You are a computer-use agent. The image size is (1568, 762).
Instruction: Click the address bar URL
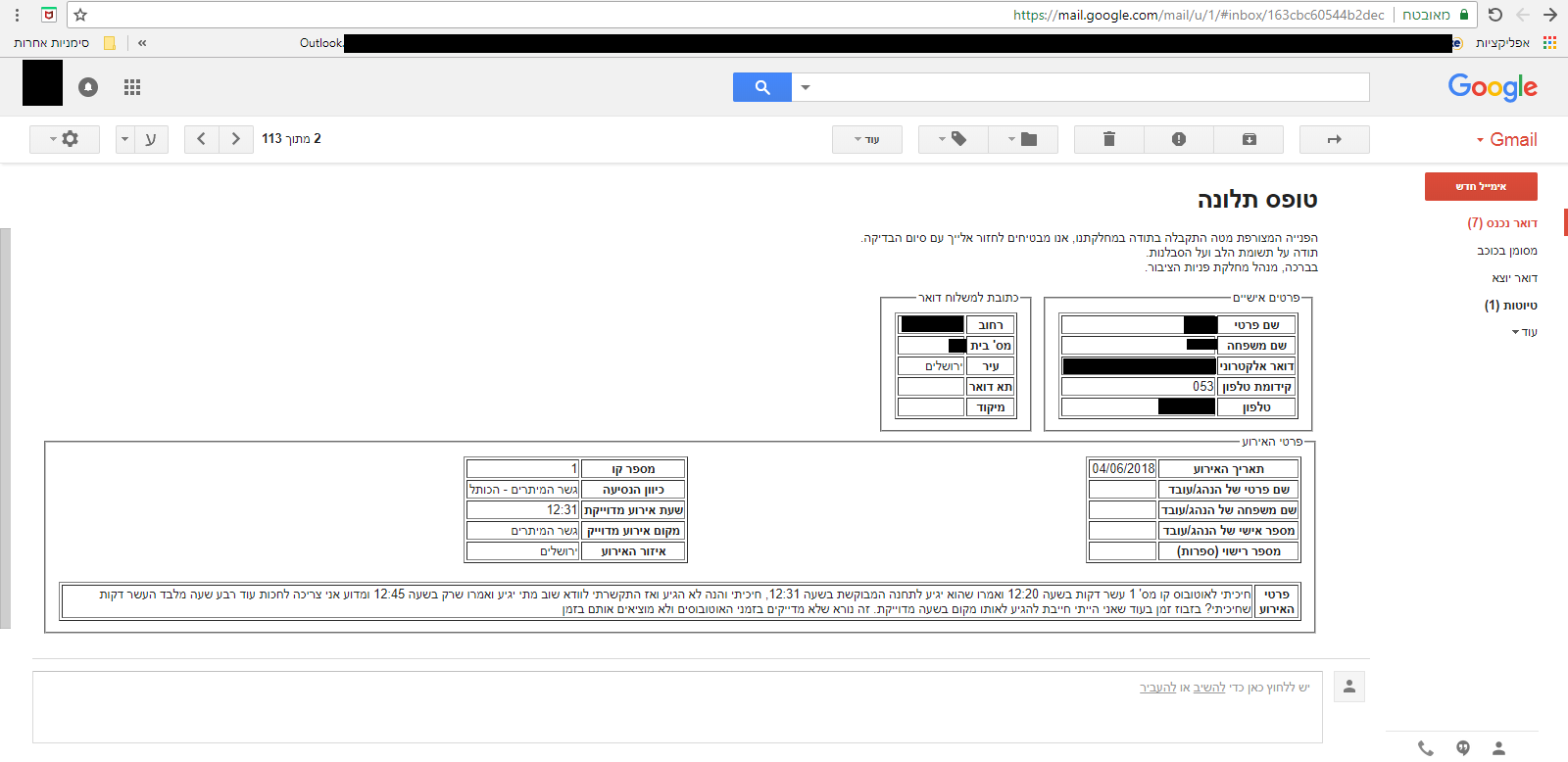pyautogui.click(x=1199, y=15)
